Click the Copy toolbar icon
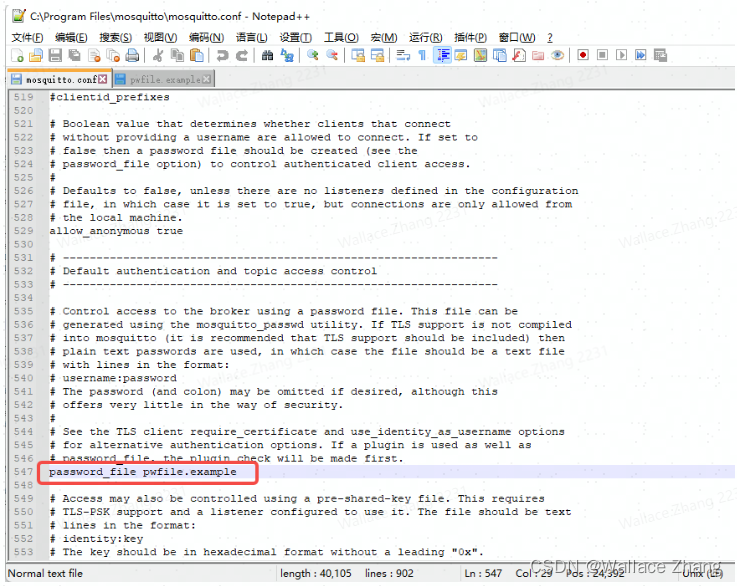The image size is (737, 586). pyautogui.click(x=177, y=55)
